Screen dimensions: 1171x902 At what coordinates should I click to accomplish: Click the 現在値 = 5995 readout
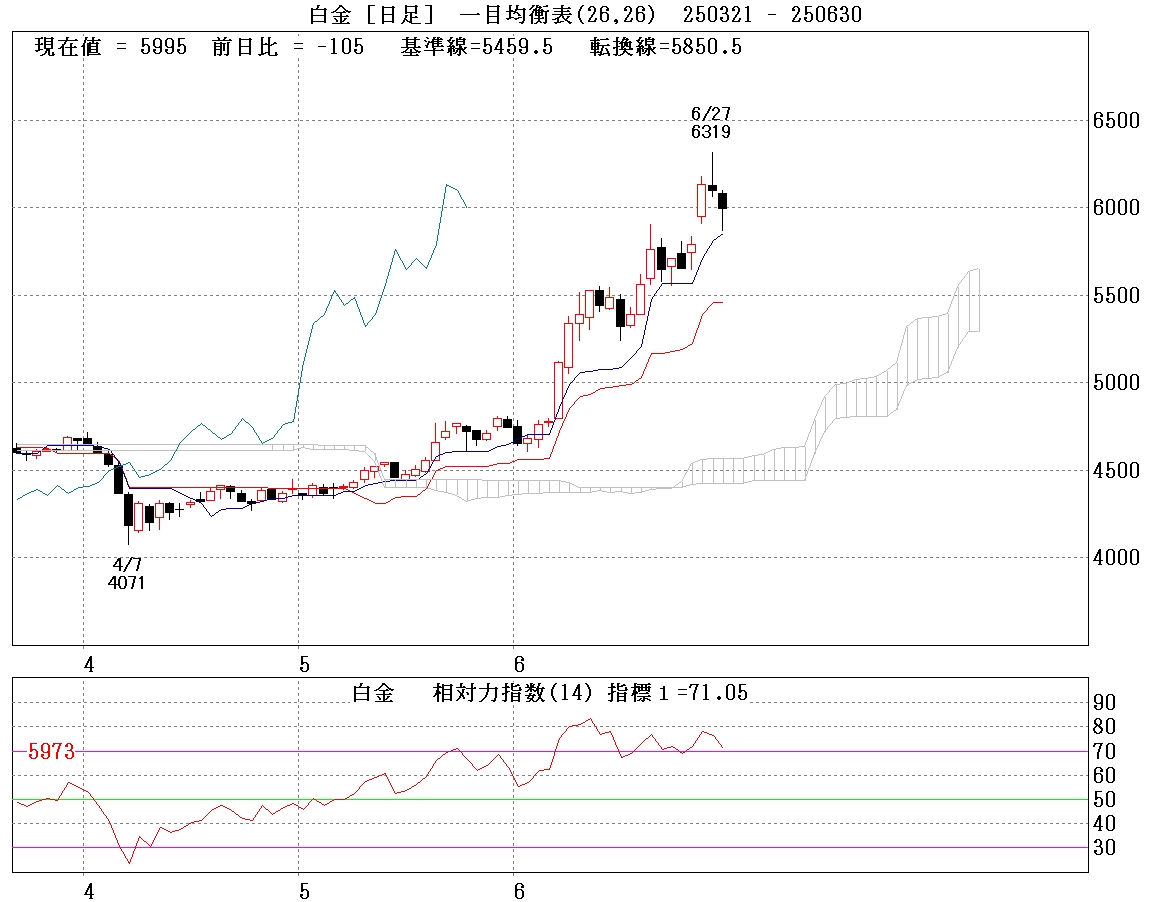(x=110, y=47)
